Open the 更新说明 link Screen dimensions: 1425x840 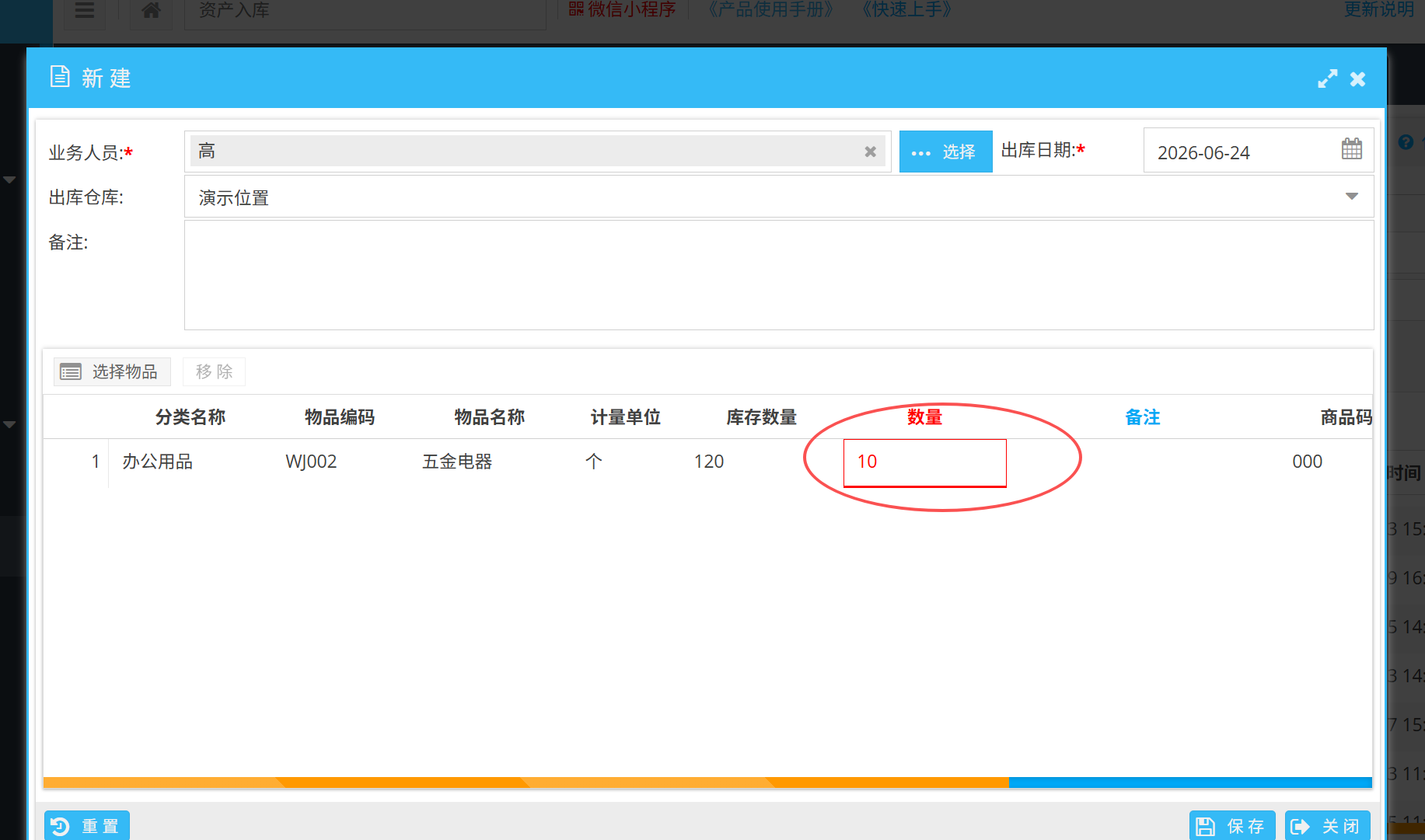pos(1378,9)
